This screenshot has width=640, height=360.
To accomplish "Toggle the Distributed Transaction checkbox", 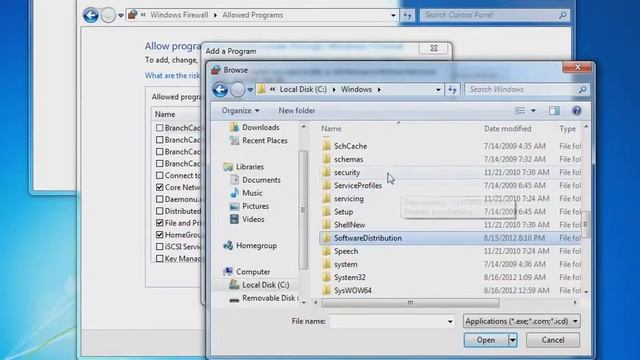I will 160,211.
